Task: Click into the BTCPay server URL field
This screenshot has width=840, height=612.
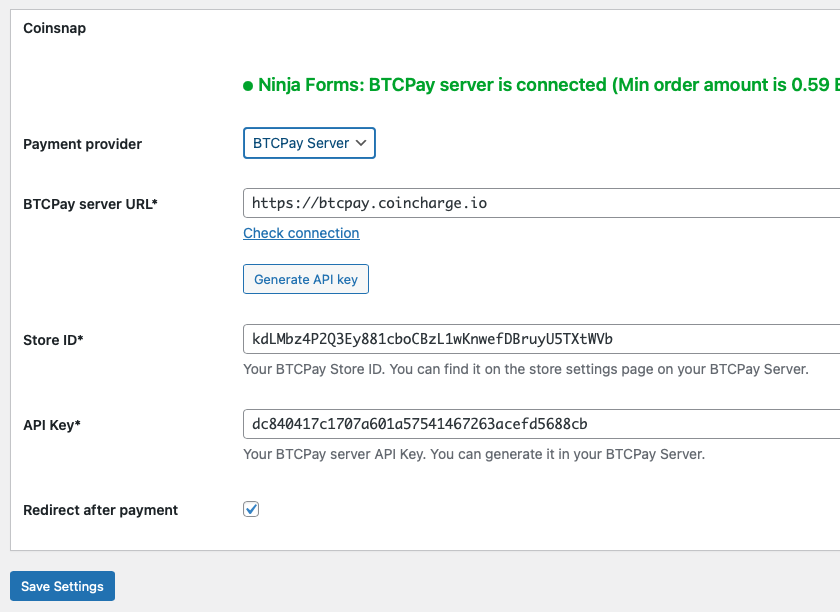Action: 540,203
